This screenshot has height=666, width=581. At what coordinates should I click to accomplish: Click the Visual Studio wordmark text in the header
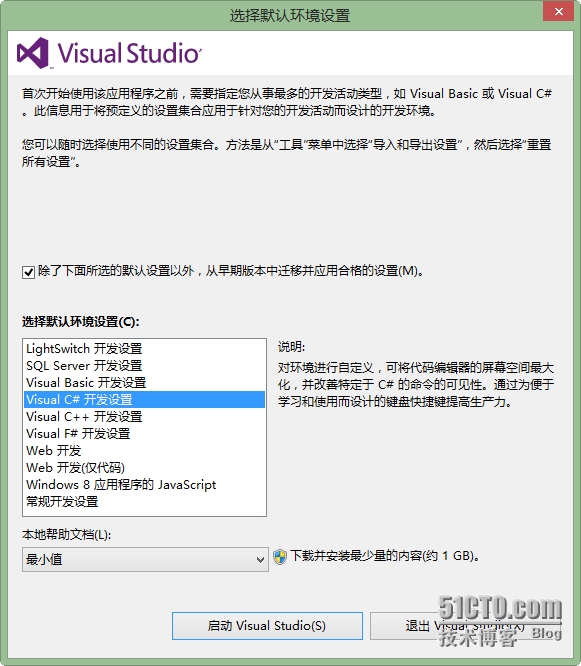pos(129,54)
